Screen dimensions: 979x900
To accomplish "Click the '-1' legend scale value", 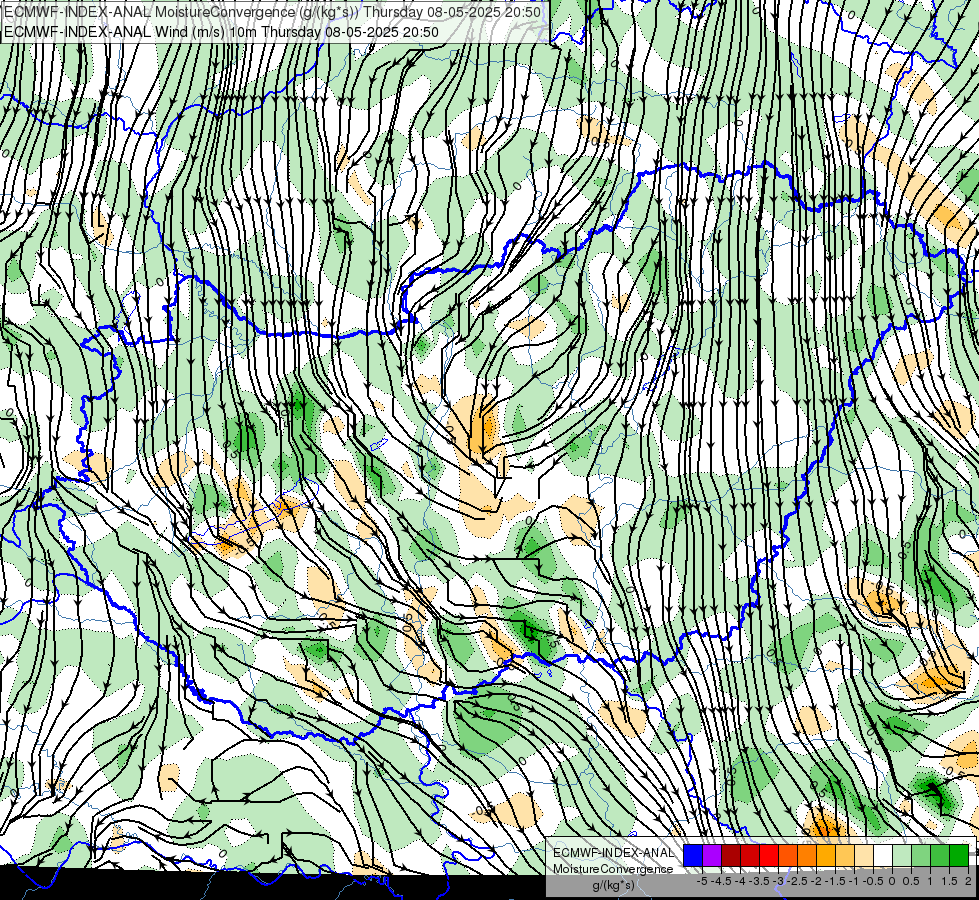I will (x=854, y=881).
